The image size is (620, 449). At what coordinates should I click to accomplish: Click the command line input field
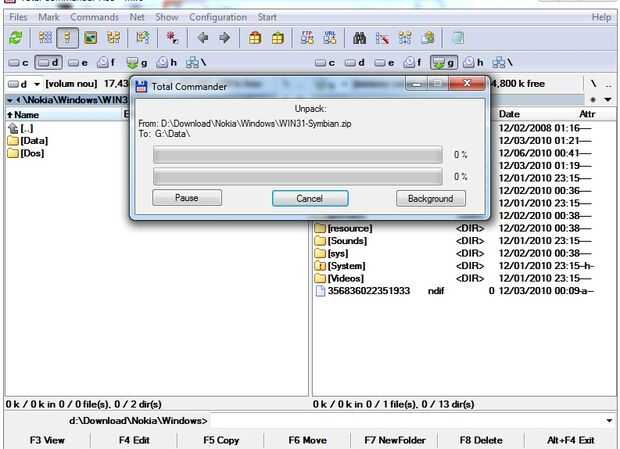[407, 421]
